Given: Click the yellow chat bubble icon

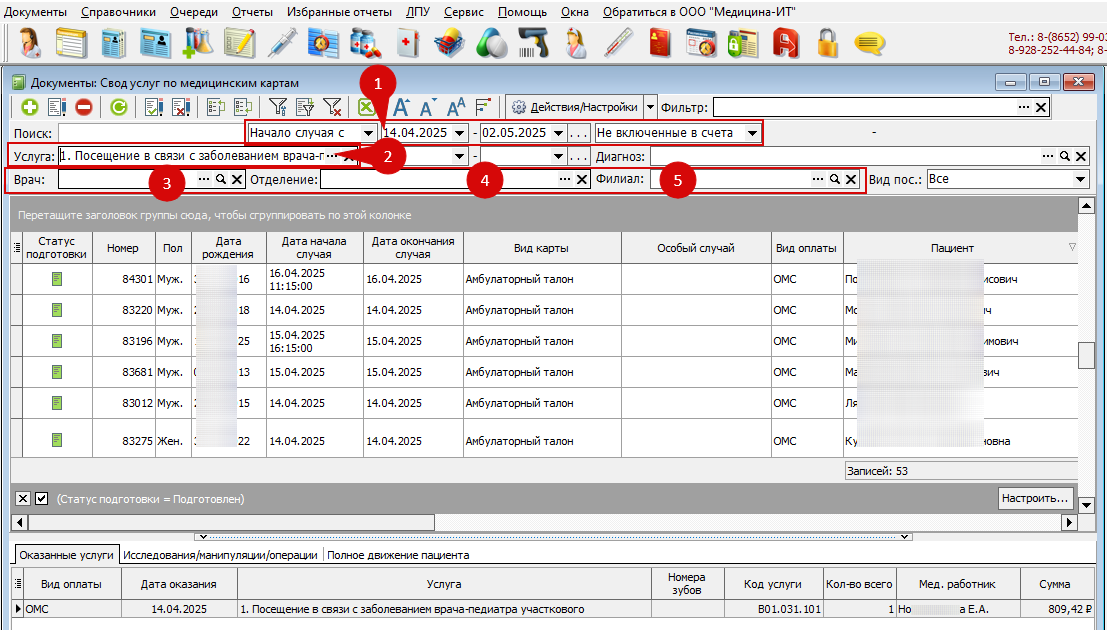Looking at the screenshot, I should pyautogui.click(x=869, y=44).
